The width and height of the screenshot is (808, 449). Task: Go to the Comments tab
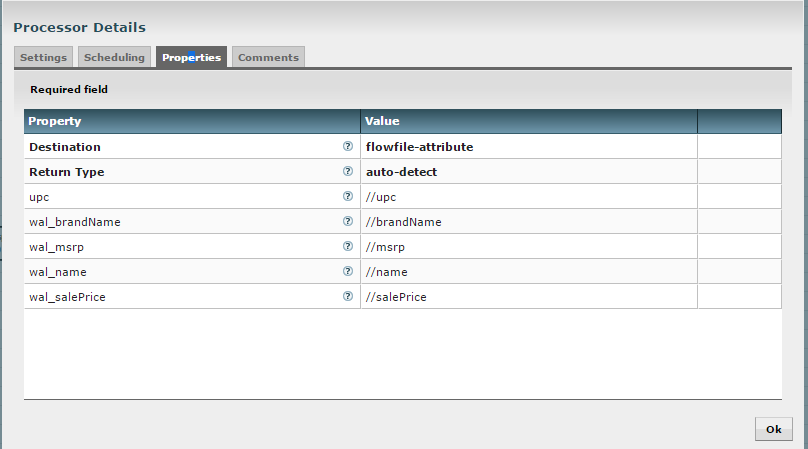268,58
